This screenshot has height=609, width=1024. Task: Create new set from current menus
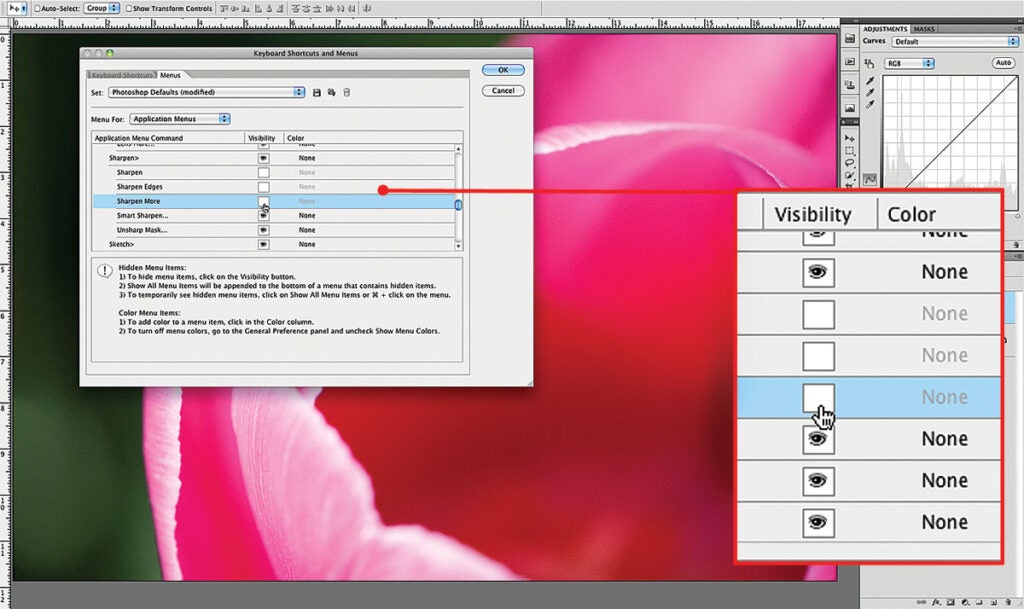332,93
